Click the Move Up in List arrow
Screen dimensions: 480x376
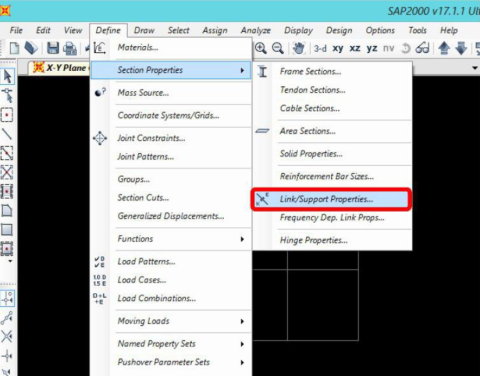[x=444, y=48]
